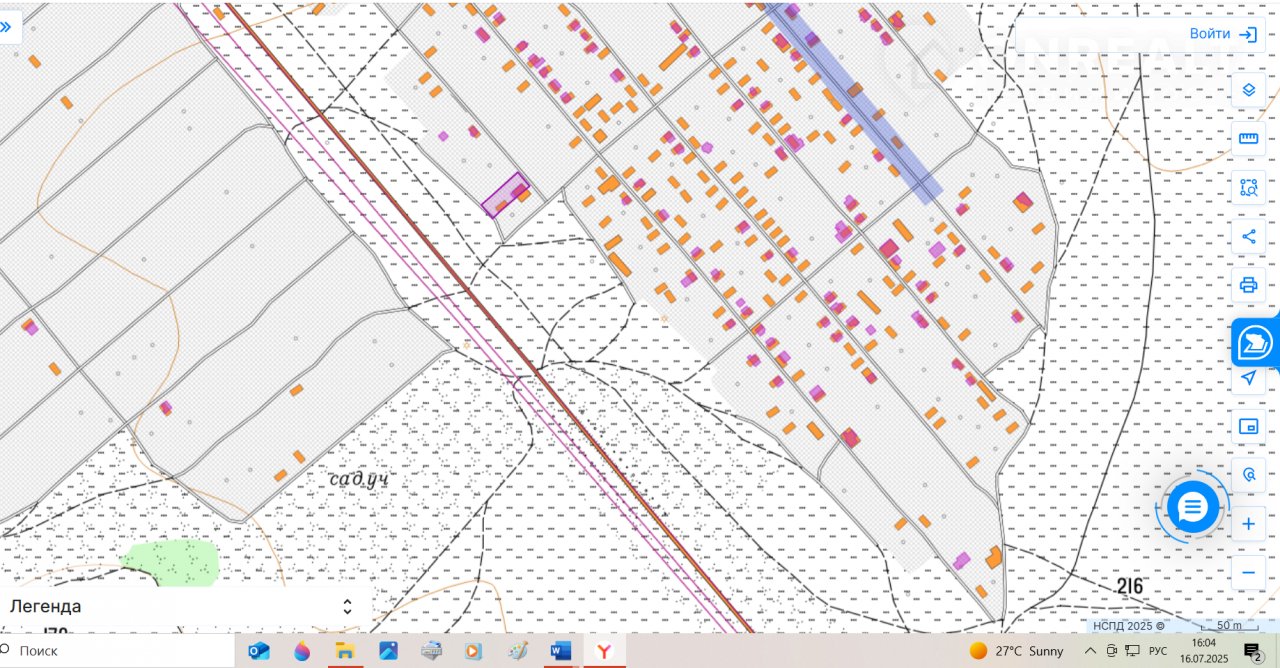1280x668 pixels.
Task: Click the Войти login button
Action: (x=1222, y=34)
